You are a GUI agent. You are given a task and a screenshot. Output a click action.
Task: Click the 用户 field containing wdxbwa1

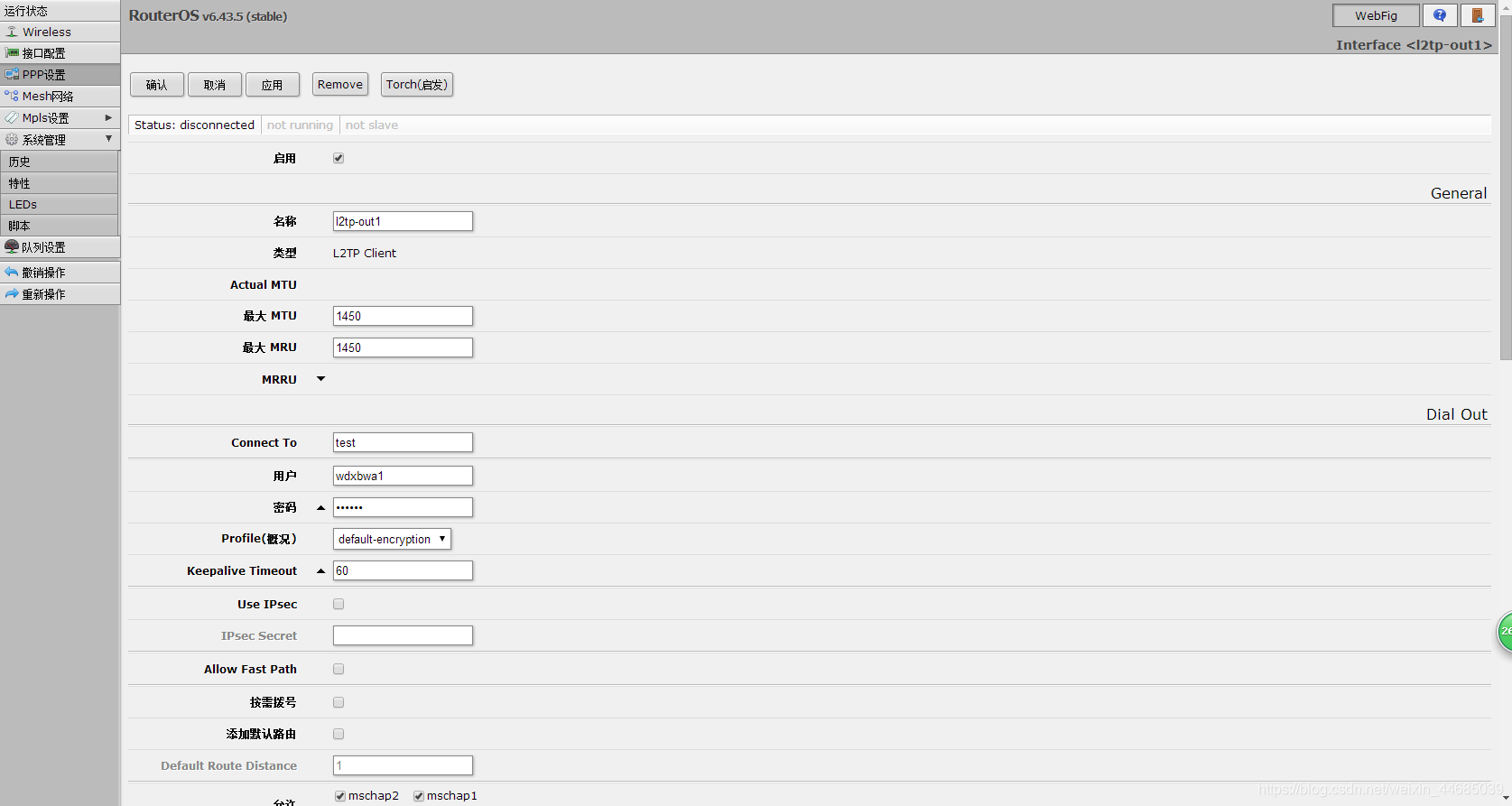403,476
